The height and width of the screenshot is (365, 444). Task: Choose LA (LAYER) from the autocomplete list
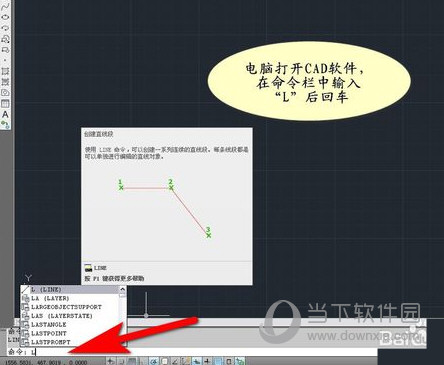point(70,298)
